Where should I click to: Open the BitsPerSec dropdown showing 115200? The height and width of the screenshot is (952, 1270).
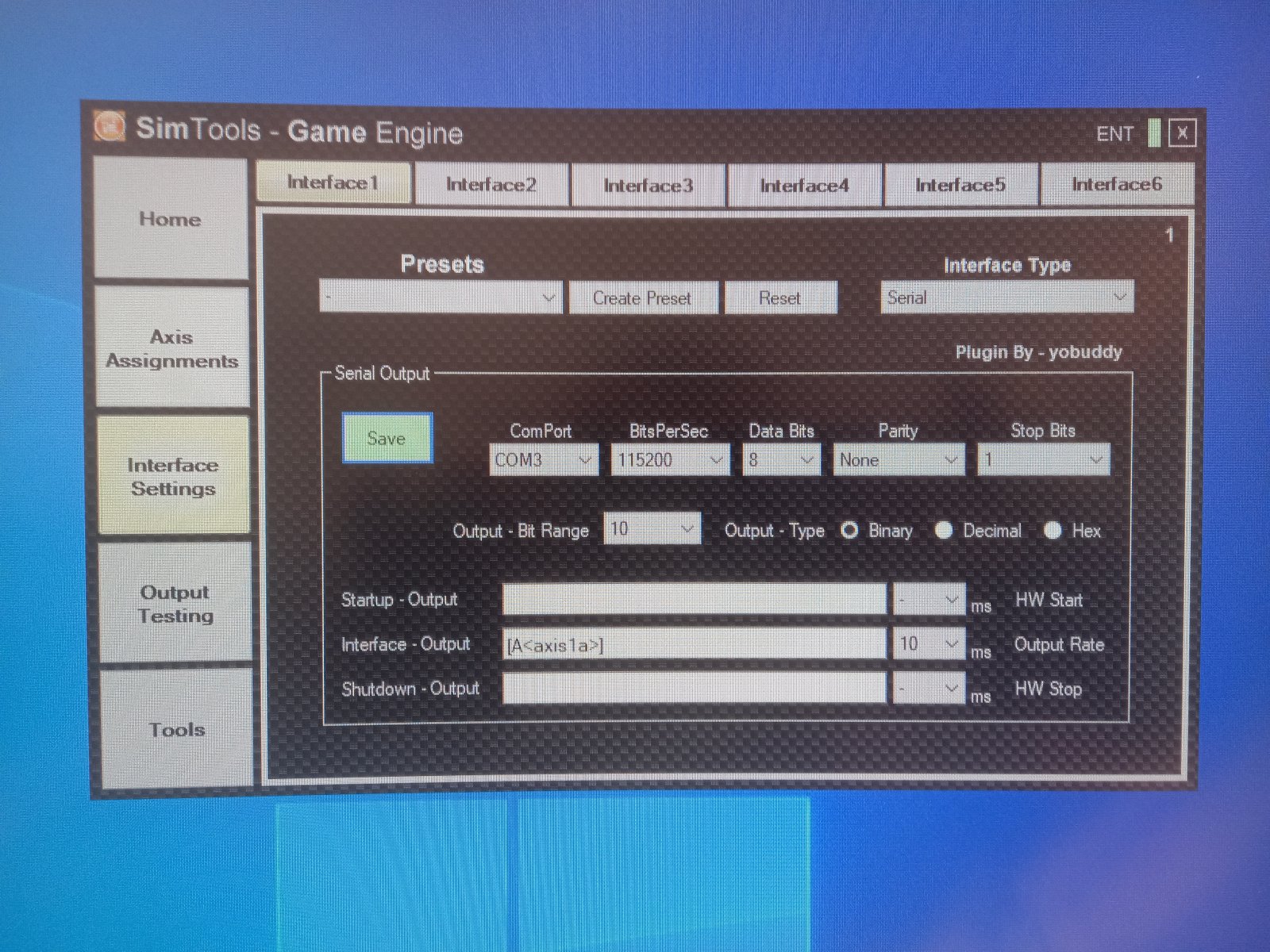click(x=670, y=460)
